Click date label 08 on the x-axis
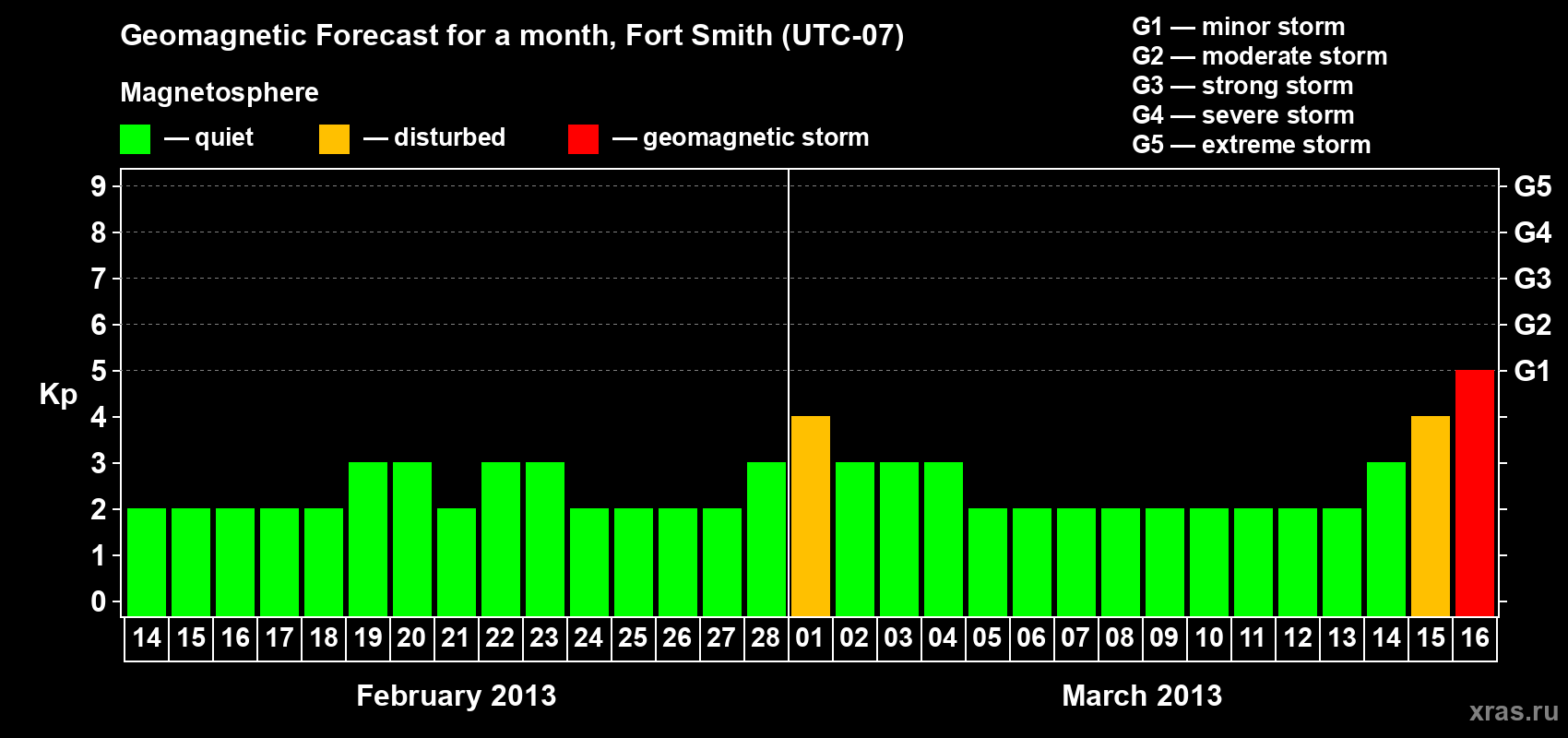 pos(1120,637)
